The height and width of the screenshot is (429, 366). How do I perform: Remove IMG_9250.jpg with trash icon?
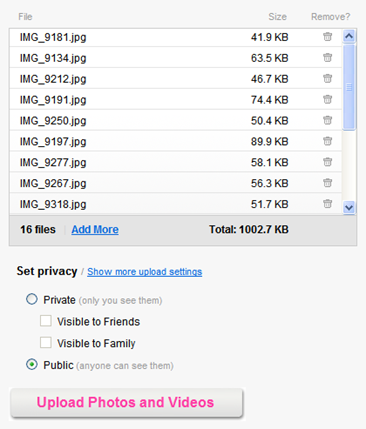tap(327, 120)
